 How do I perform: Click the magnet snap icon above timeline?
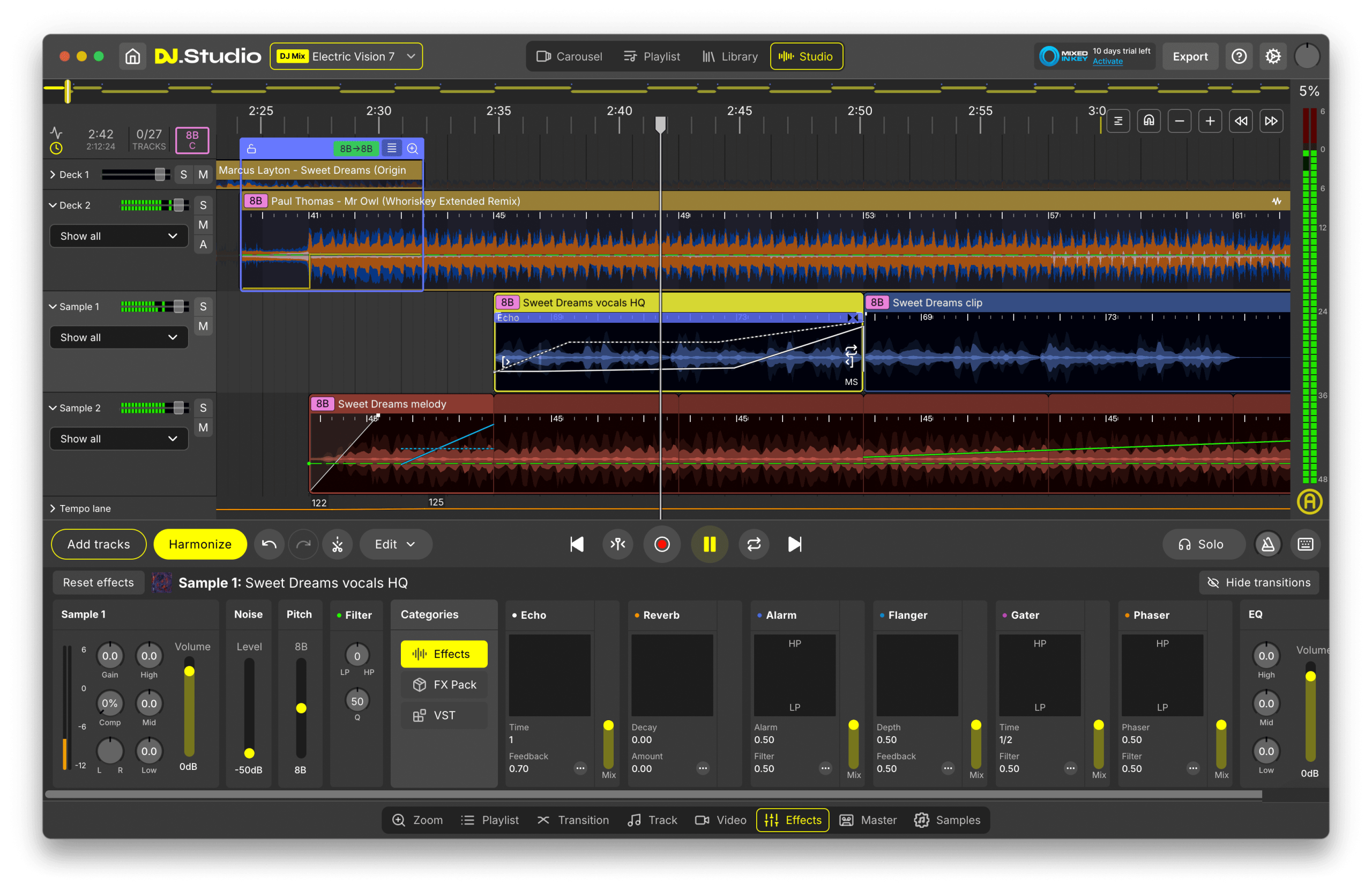click(1149, 121)
